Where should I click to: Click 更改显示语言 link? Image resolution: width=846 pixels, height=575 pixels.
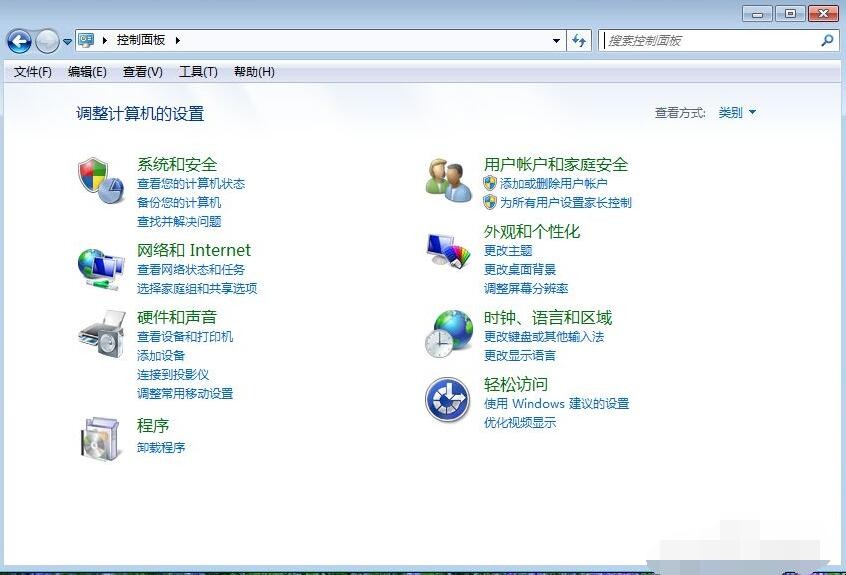(x=520, y=356)
